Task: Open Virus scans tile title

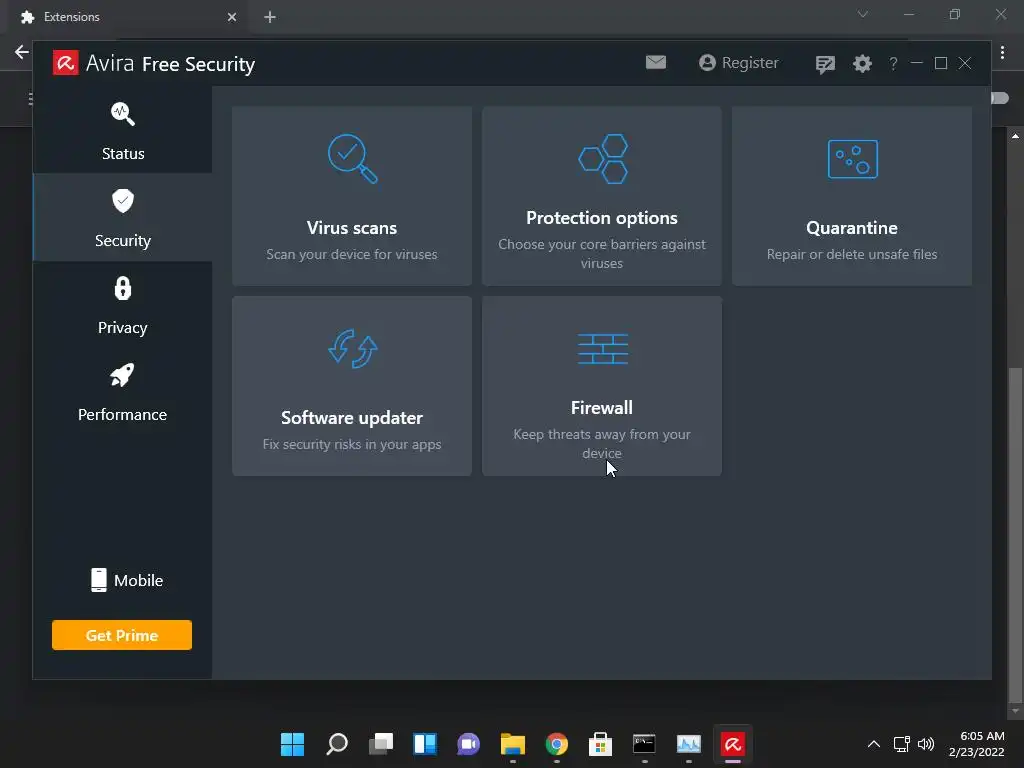Action: point(352,227)
